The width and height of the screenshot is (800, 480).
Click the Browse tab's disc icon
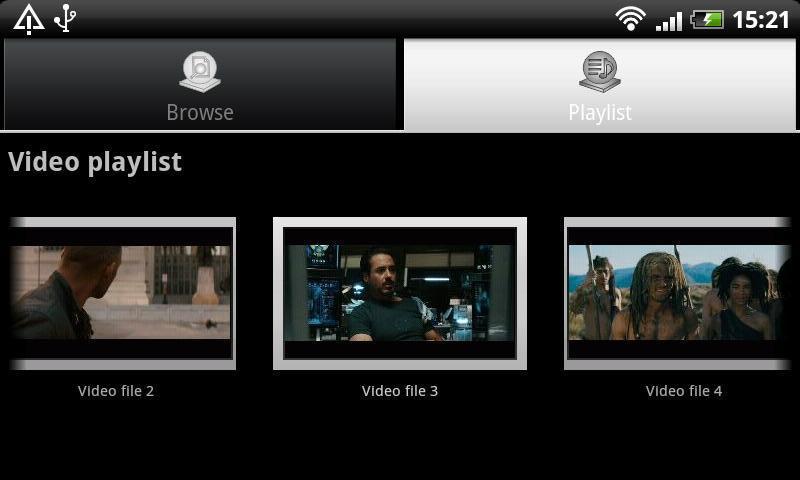click(x=200, y=72)
